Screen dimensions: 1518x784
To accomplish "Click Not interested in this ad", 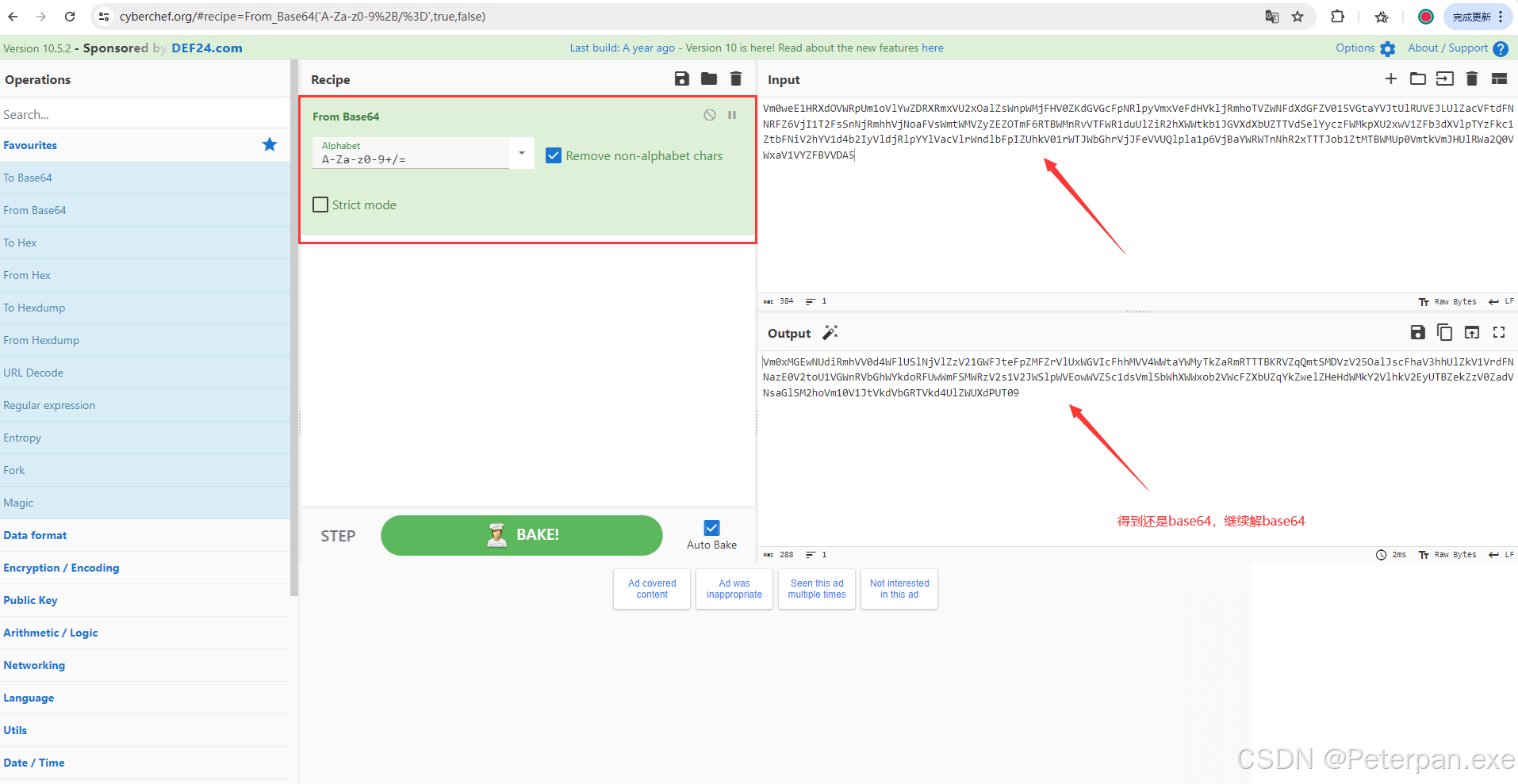I will (899, 589).
